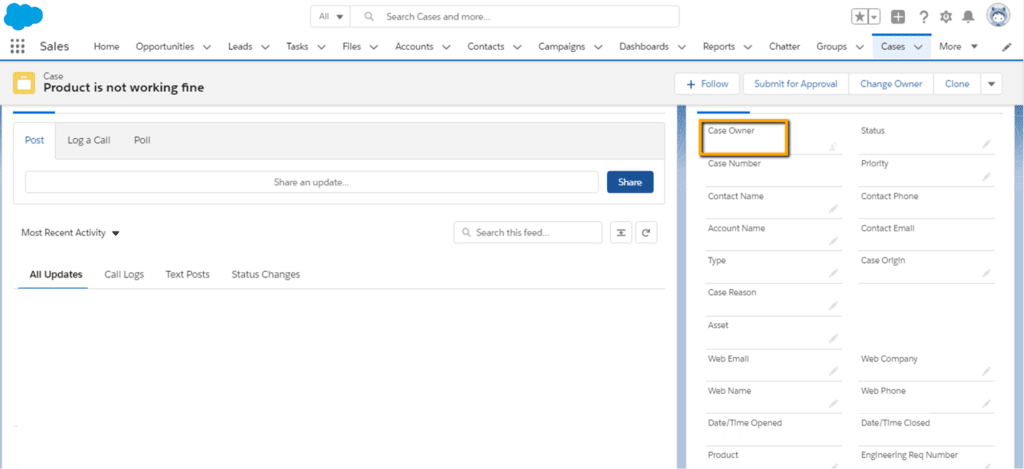Screen dimensions: 1024x469
Task: Open the Setup gear icon
Action: [x=945, y=17]
